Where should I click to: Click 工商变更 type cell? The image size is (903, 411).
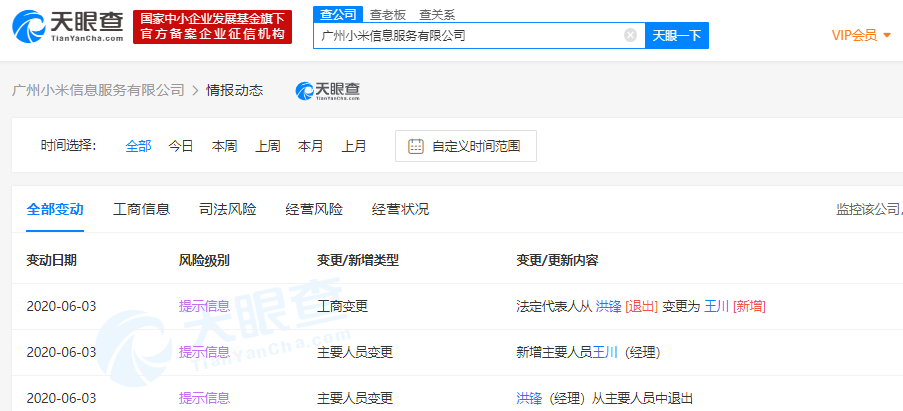click(x=342, y=306)
